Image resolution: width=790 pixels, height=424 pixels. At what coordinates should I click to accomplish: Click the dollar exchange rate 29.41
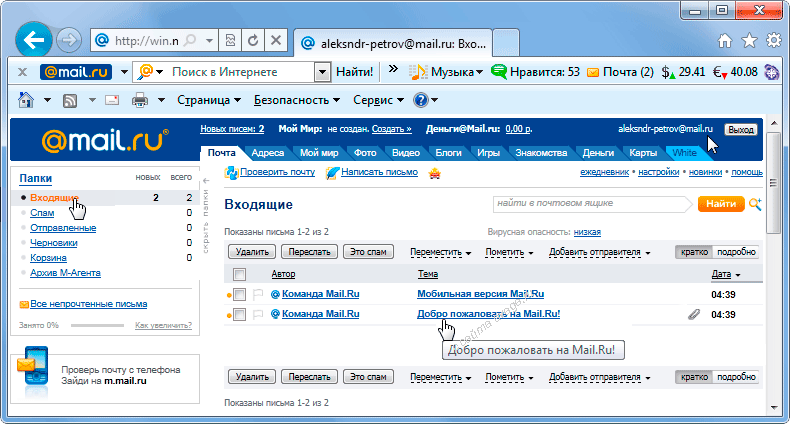click(683, 72)
